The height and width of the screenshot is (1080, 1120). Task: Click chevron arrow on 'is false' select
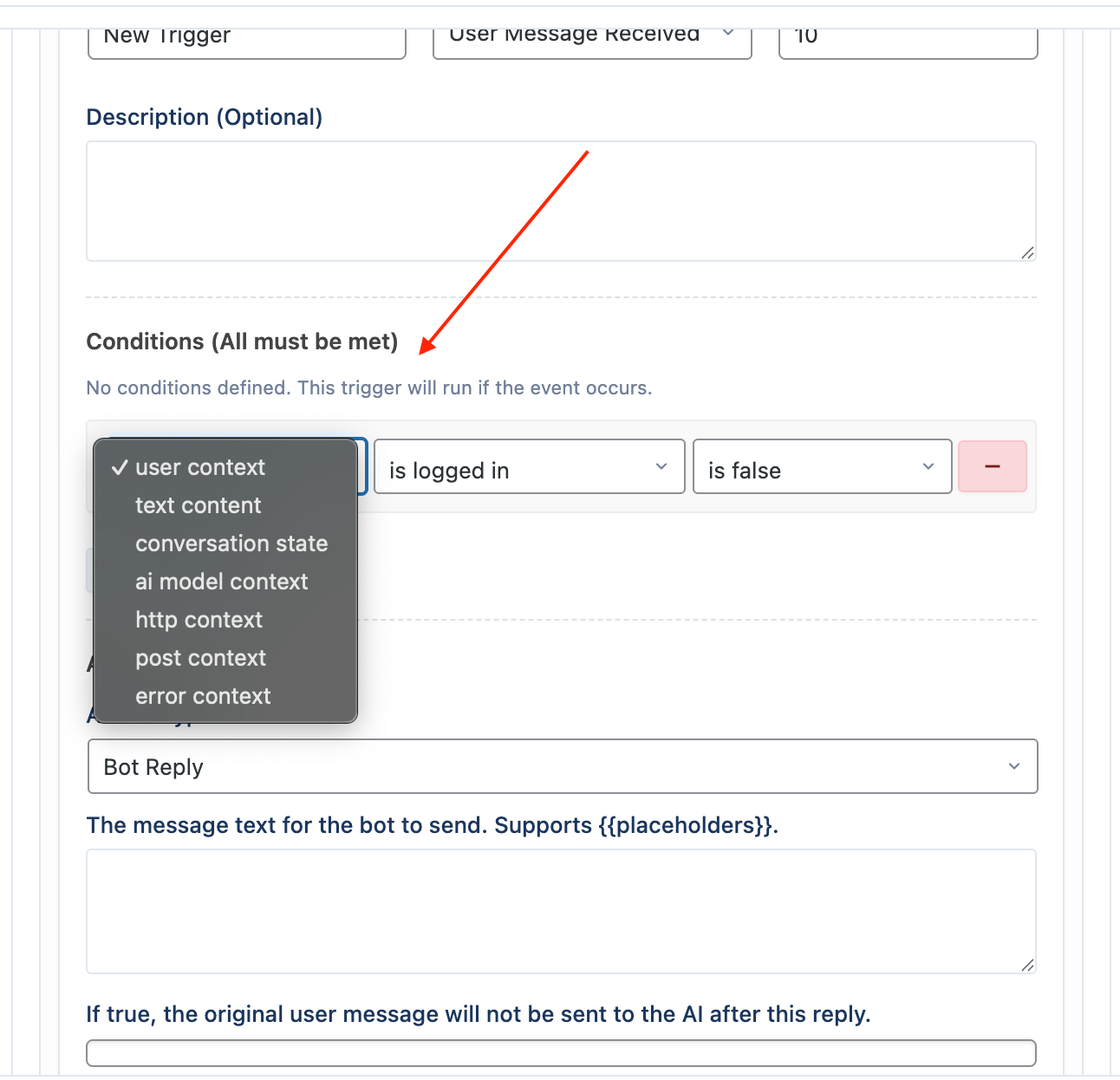pos(928,466)
